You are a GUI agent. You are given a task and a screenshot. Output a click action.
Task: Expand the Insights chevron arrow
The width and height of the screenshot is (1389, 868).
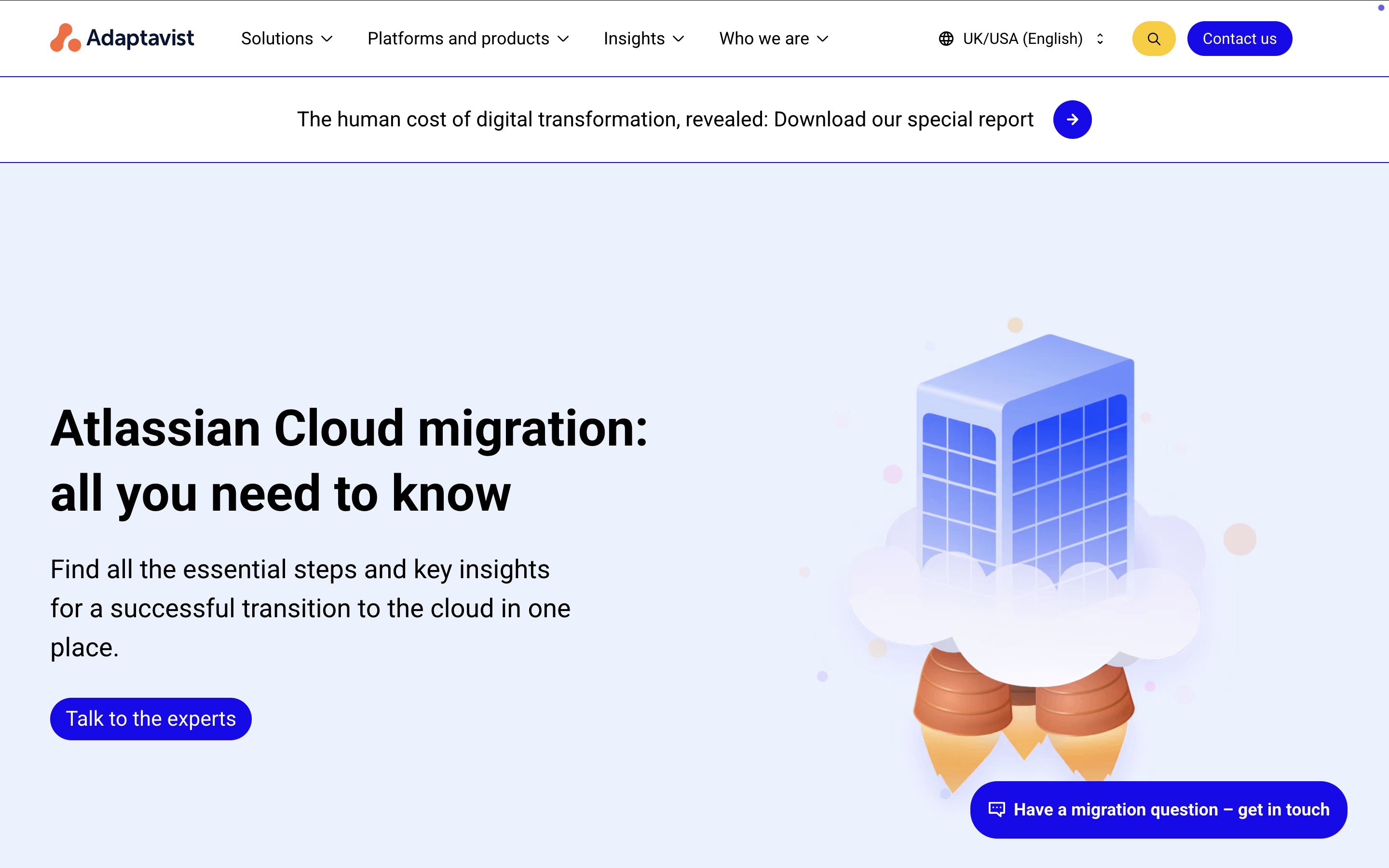[x=679, y=39]
